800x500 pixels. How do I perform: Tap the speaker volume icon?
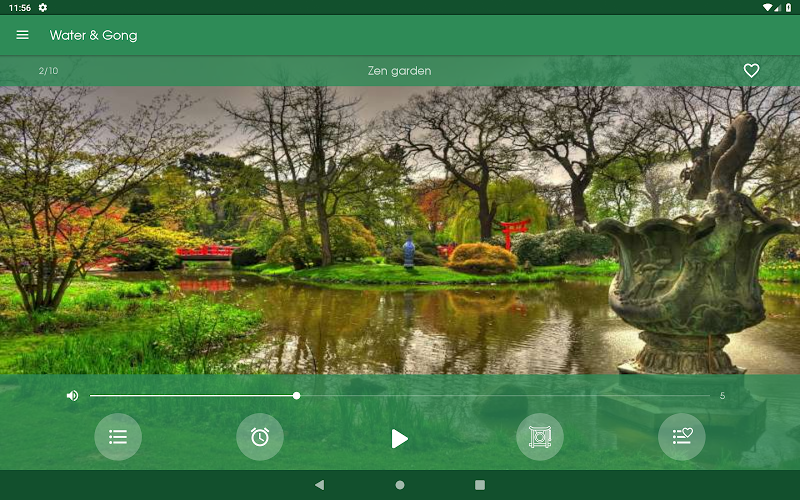(x=72, y=396)
